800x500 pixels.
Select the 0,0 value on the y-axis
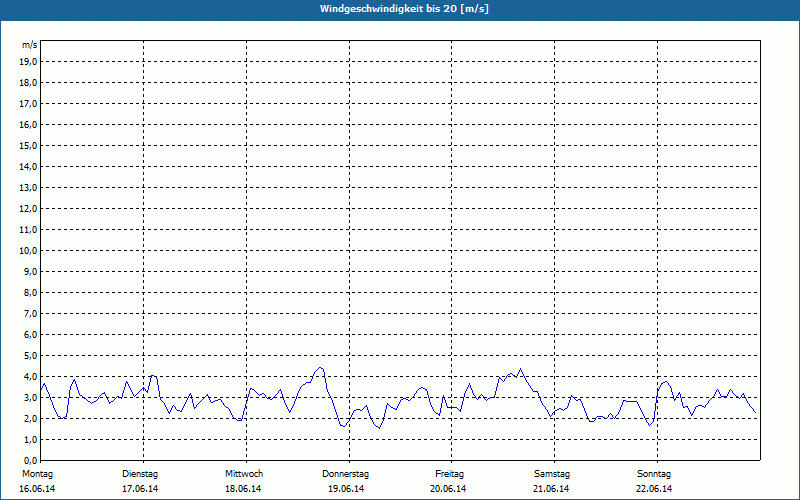[x=30, y=460]
